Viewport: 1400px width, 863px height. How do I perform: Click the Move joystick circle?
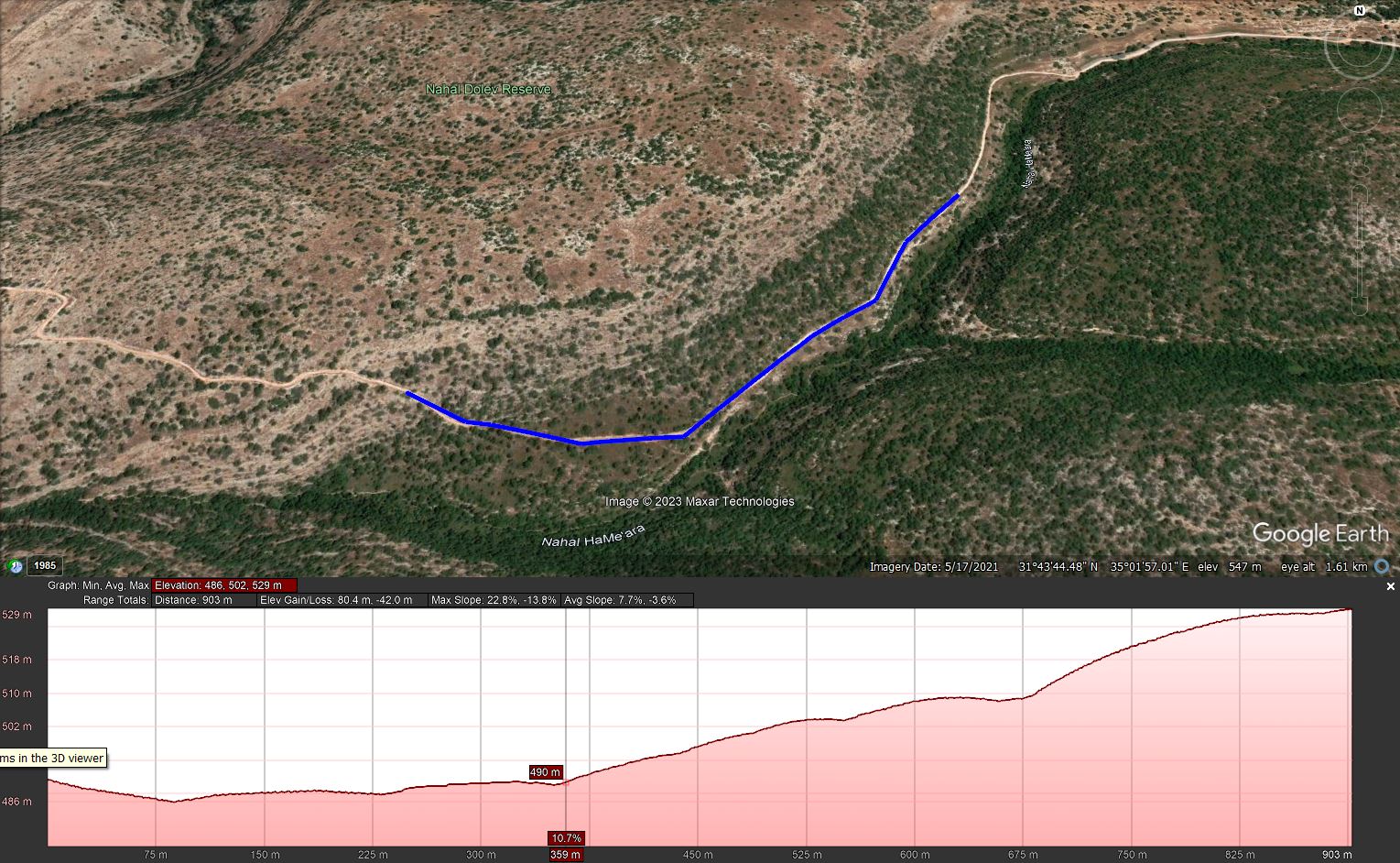(1360, 111)
